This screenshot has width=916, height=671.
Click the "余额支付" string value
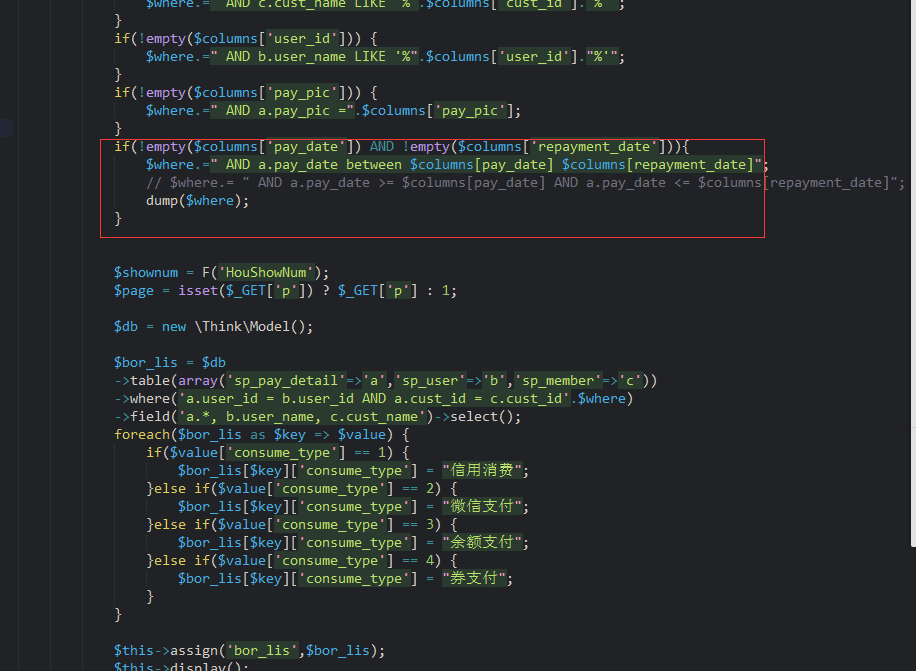[483, 542]
